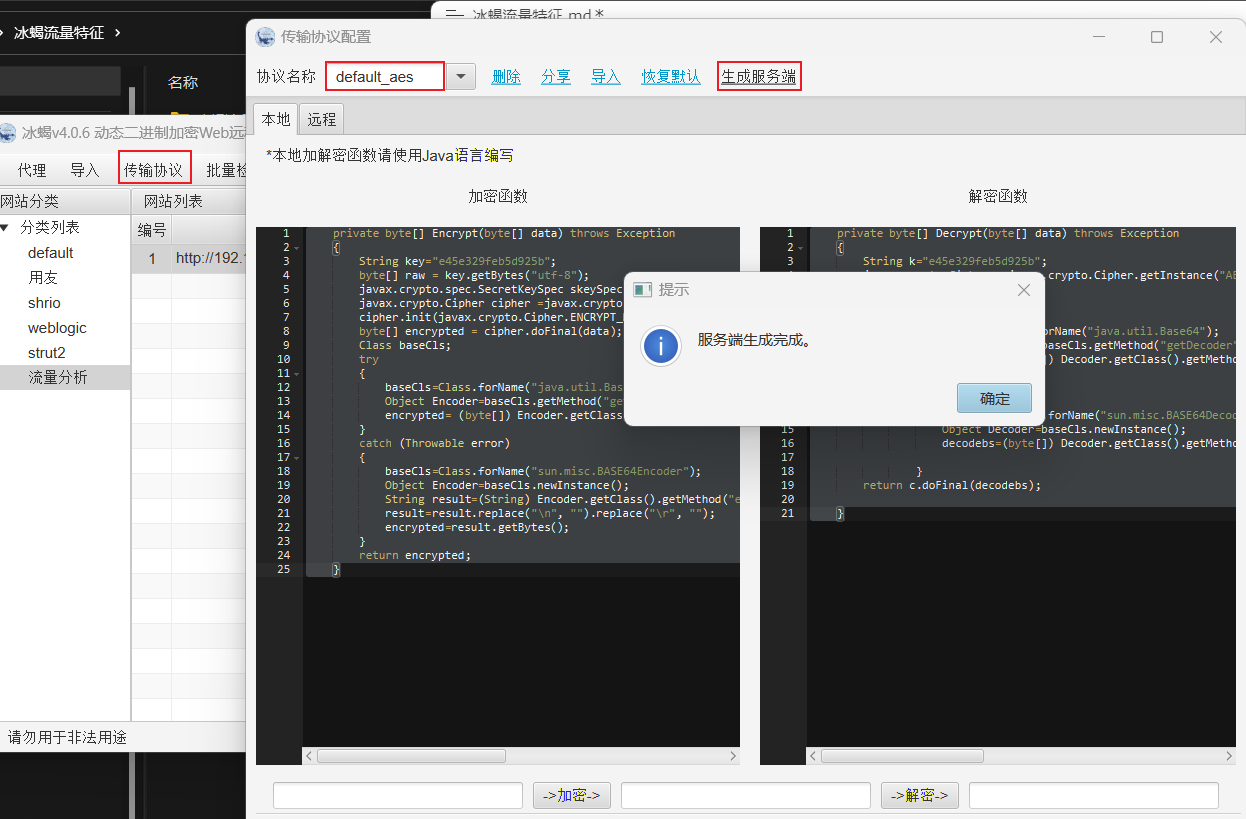
Task: Click the default_aes protocol name field
Action: tap(384, 77)
